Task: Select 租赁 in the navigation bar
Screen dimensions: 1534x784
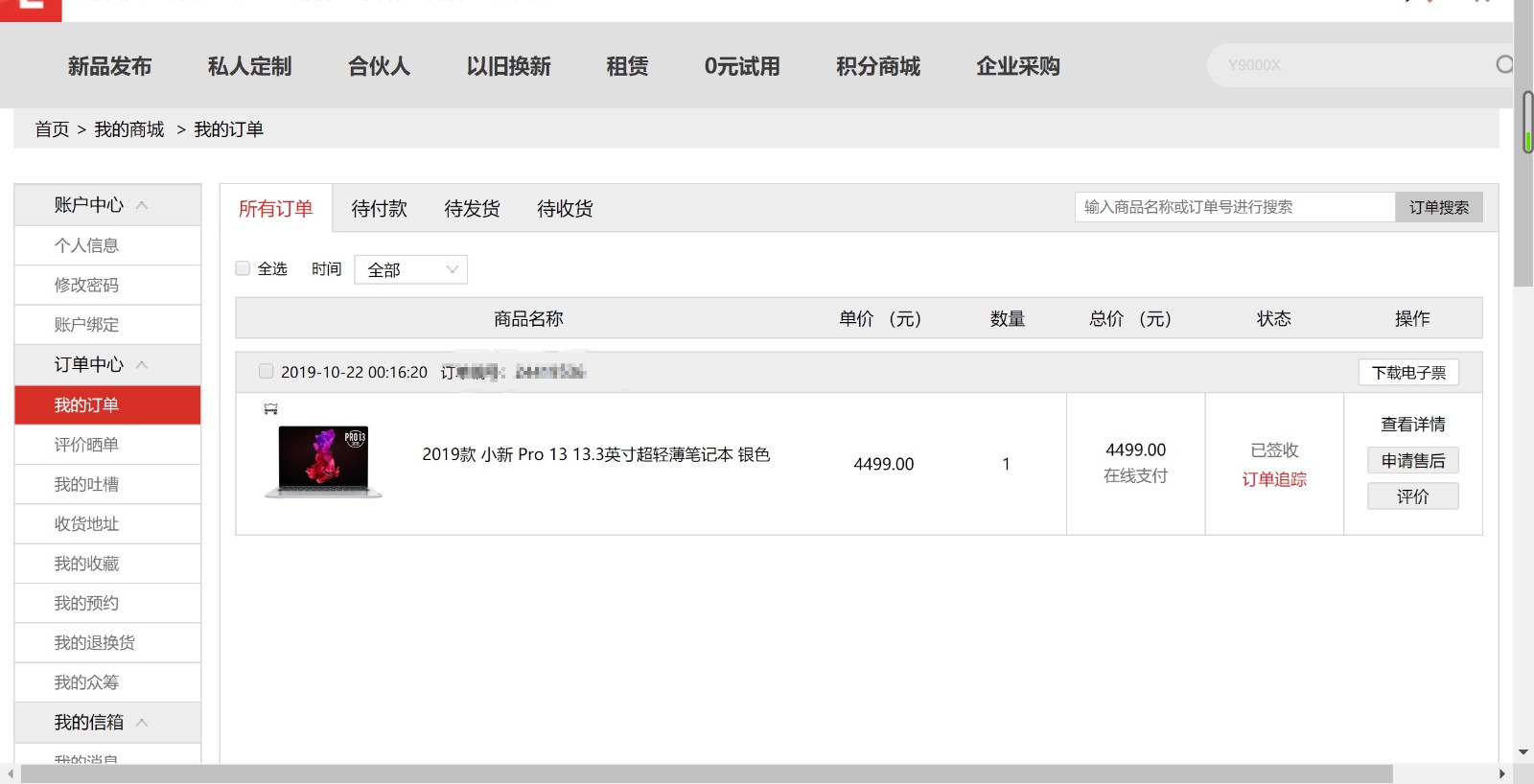Action: [x=627, y=66]
